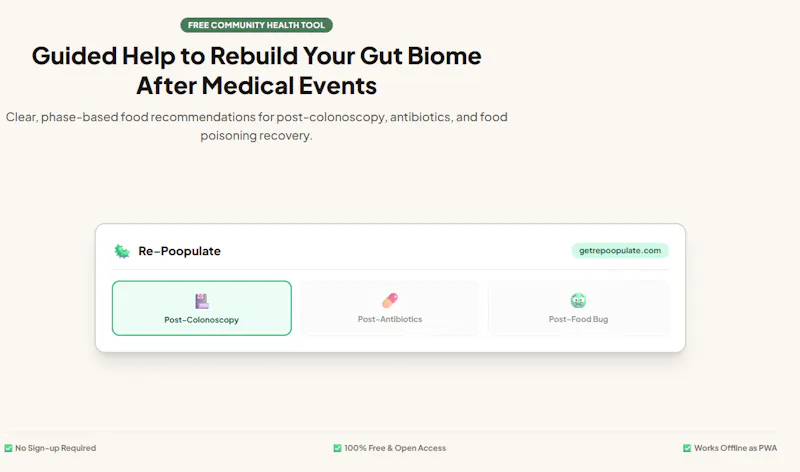Open the getrepoopulate.com link badge
Image resolution: width=800 pixels, height=472 pixels.
pyautogui.click(x=620, y=251)
